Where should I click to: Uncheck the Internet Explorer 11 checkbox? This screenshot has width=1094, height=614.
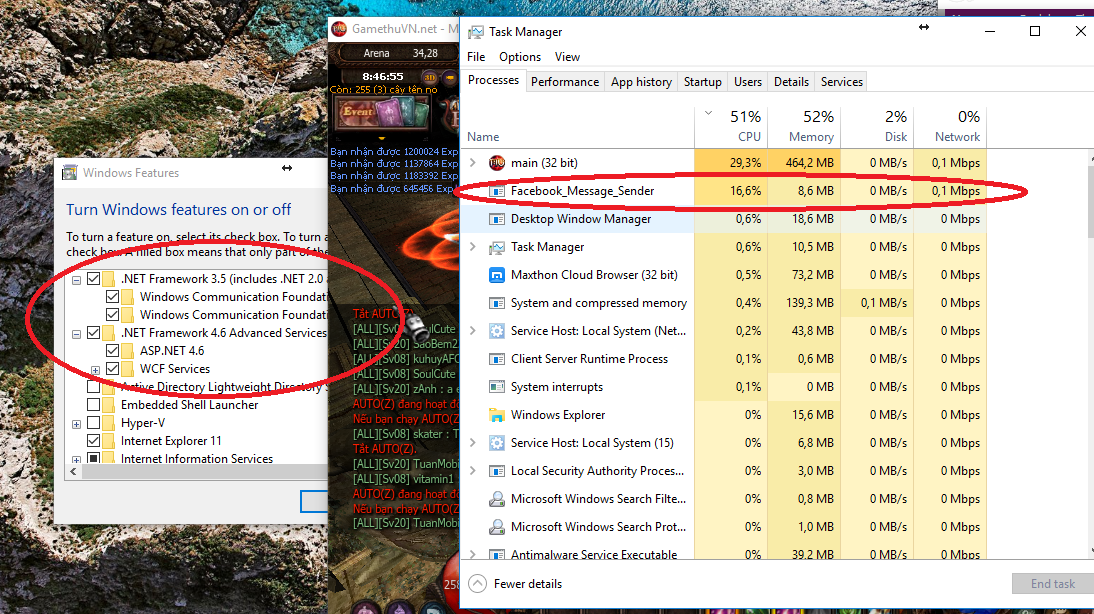click(x=93, y=441)
